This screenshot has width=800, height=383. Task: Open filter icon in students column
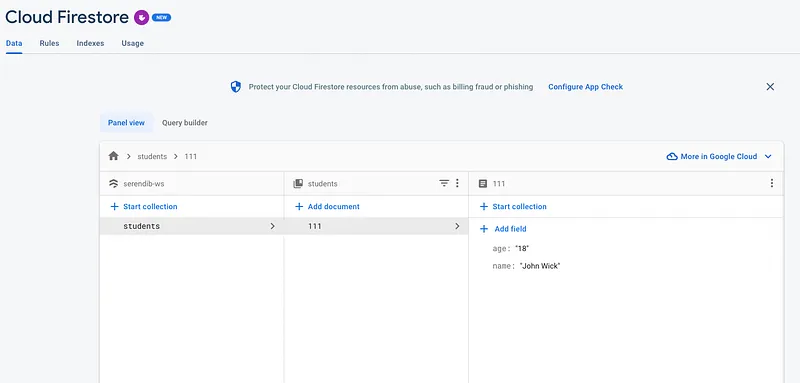(444, 183)
